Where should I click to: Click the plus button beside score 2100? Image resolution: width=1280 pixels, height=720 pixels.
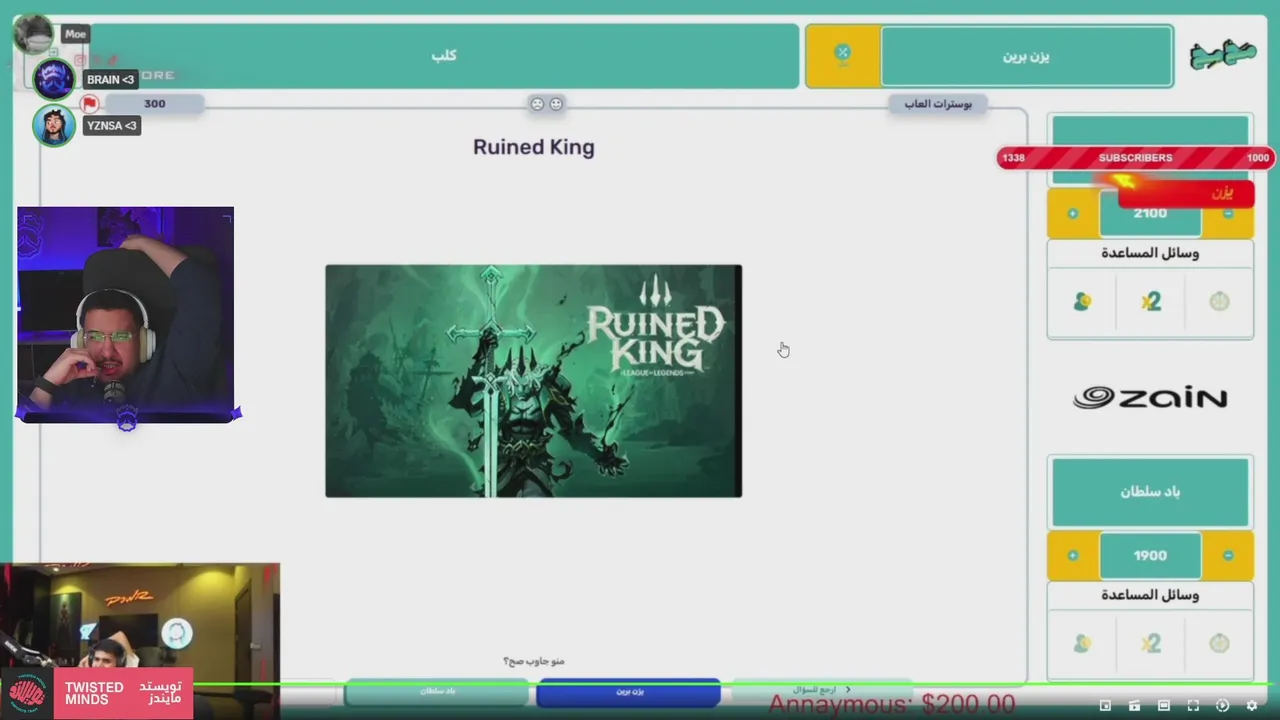click(1073, 213)
